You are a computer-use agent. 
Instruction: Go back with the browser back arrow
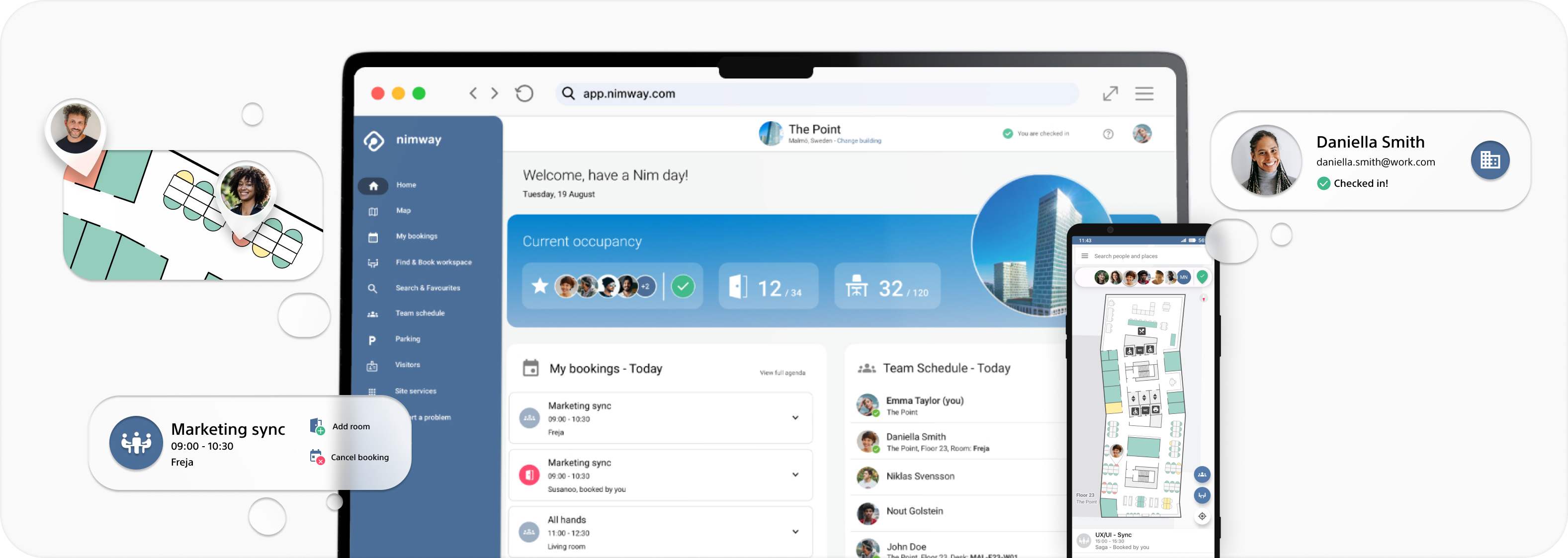coord(473,93)
